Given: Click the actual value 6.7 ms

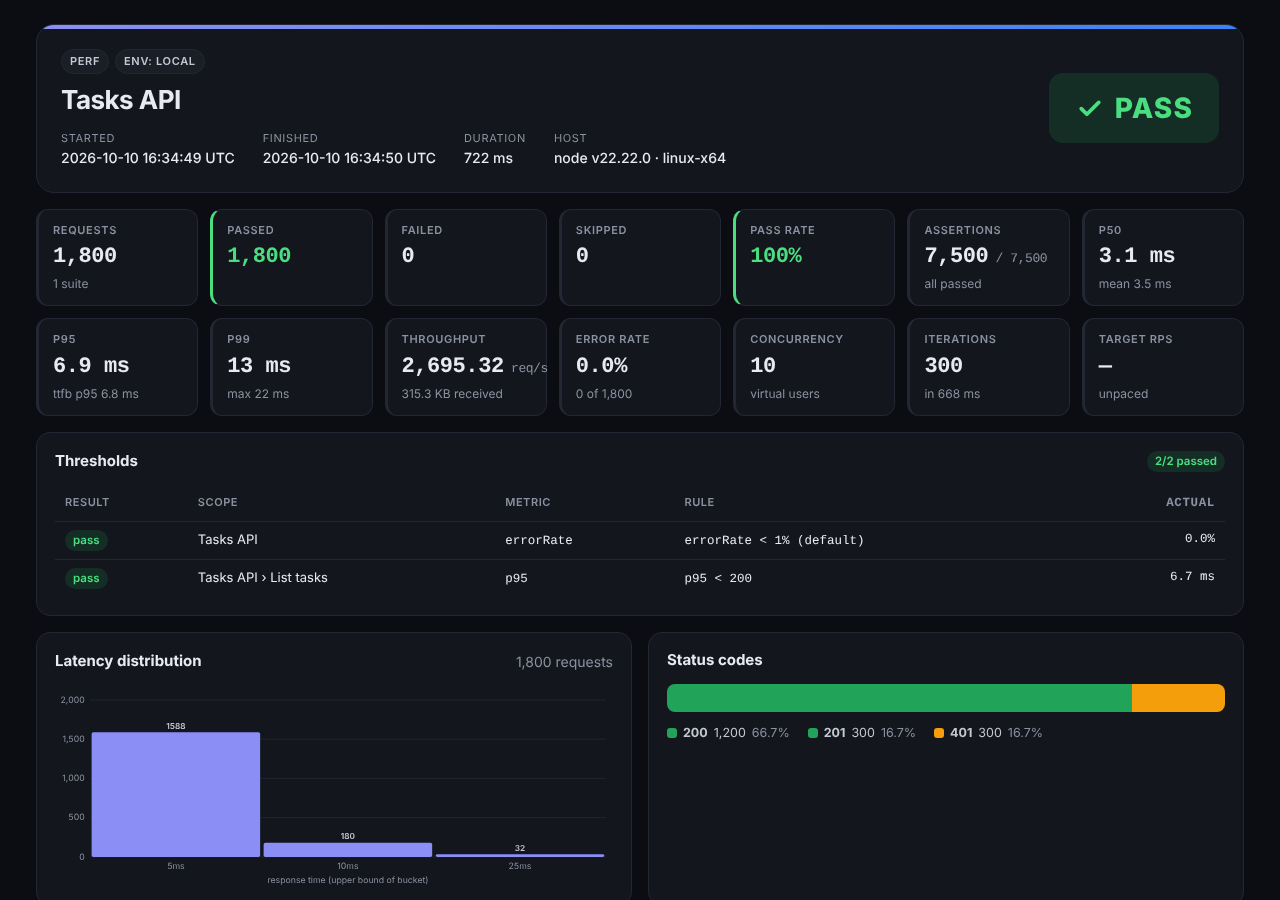Looking at the screenshot, I should 1192,577.
